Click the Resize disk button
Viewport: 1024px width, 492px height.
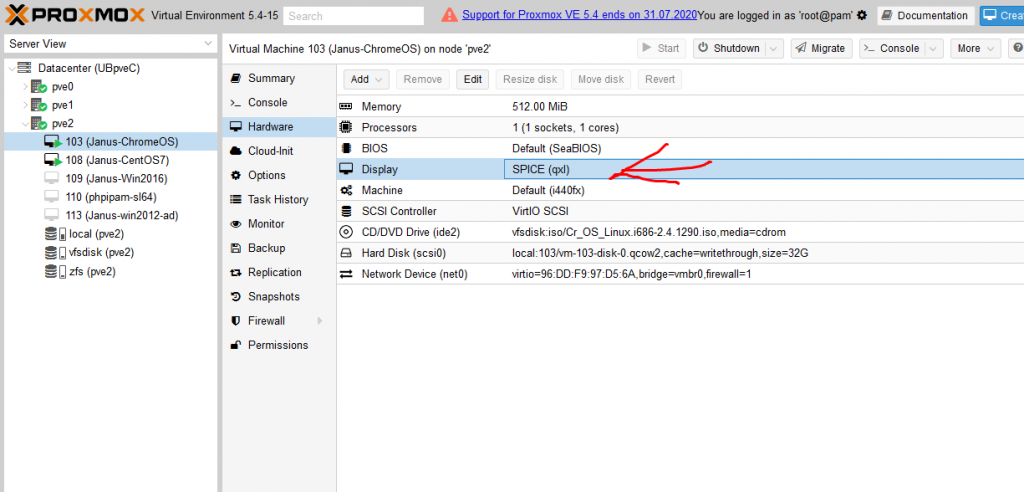[530, 80]
